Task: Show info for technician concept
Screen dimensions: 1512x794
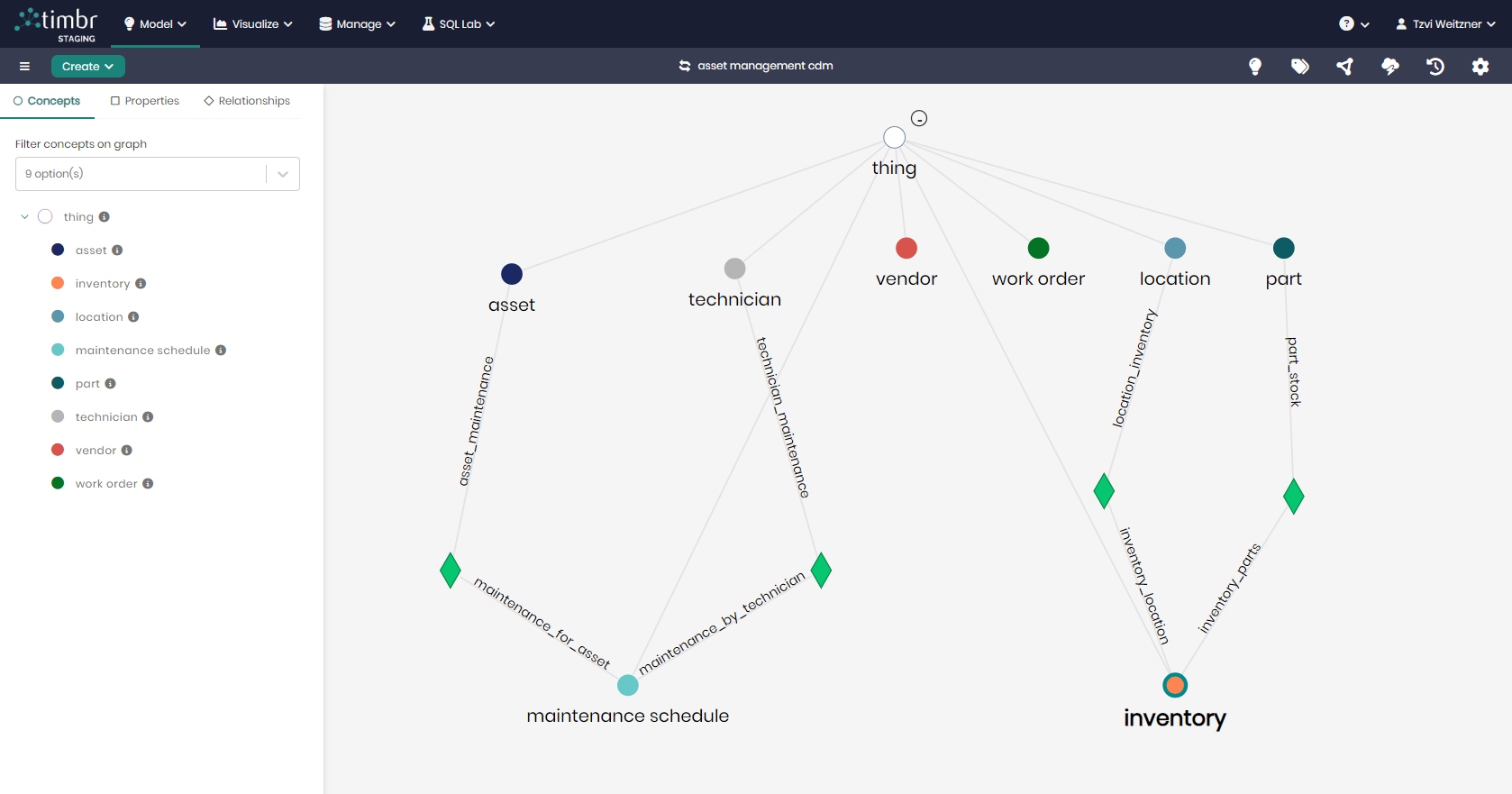Action: (x=148, y=417)
